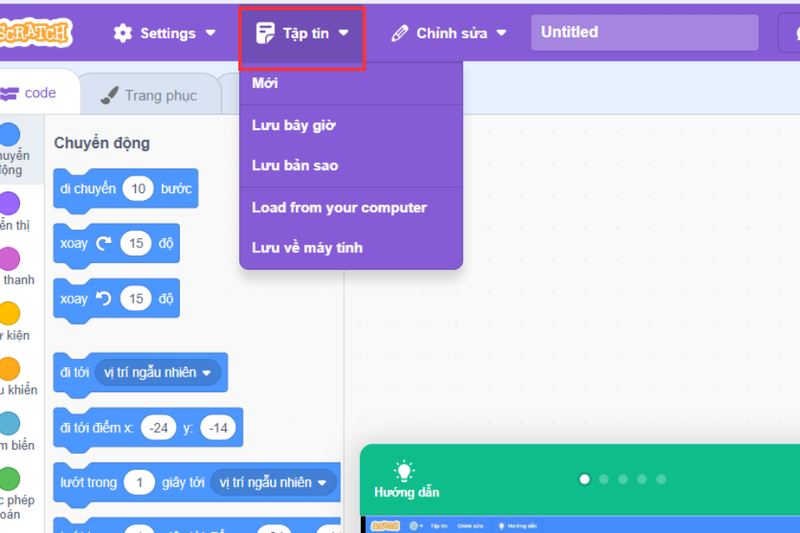The height and width of the screenshot is (533, 800).
Task: Click the đi tới điểm x y block
Action: point(148,428)
